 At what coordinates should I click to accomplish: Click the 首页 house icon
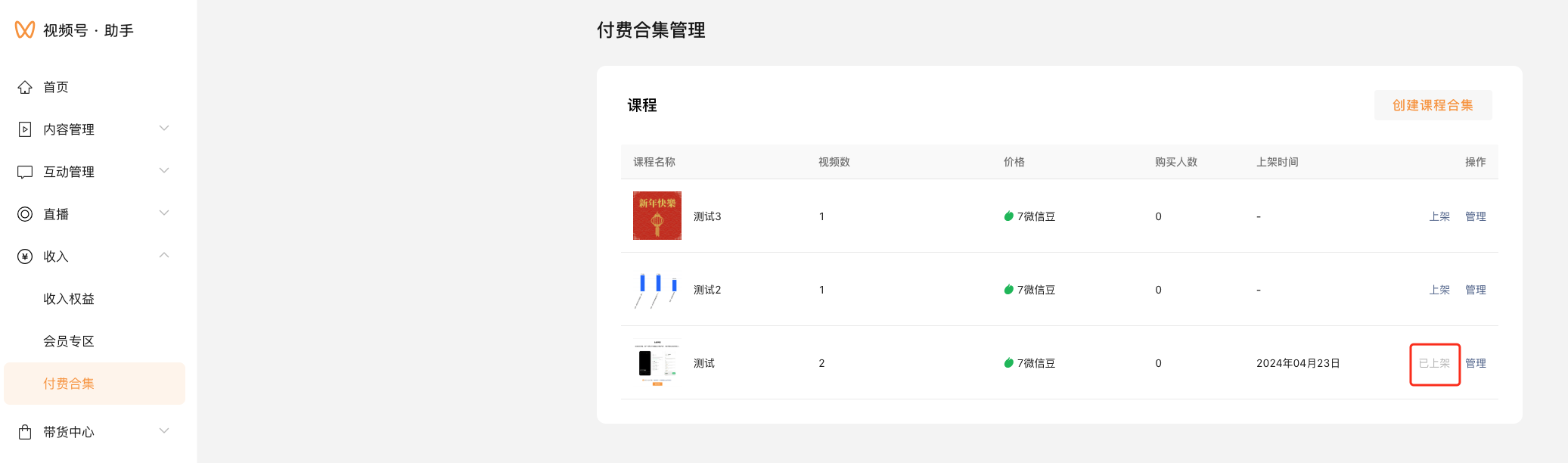pos(25,87)
